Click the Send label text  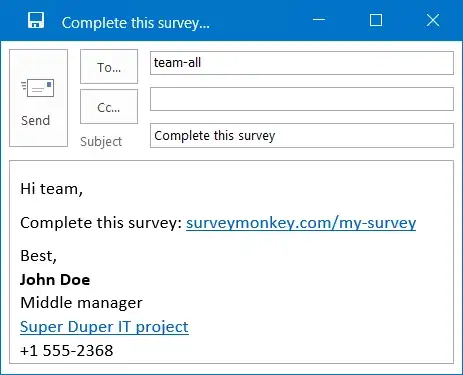pos(35,120)
